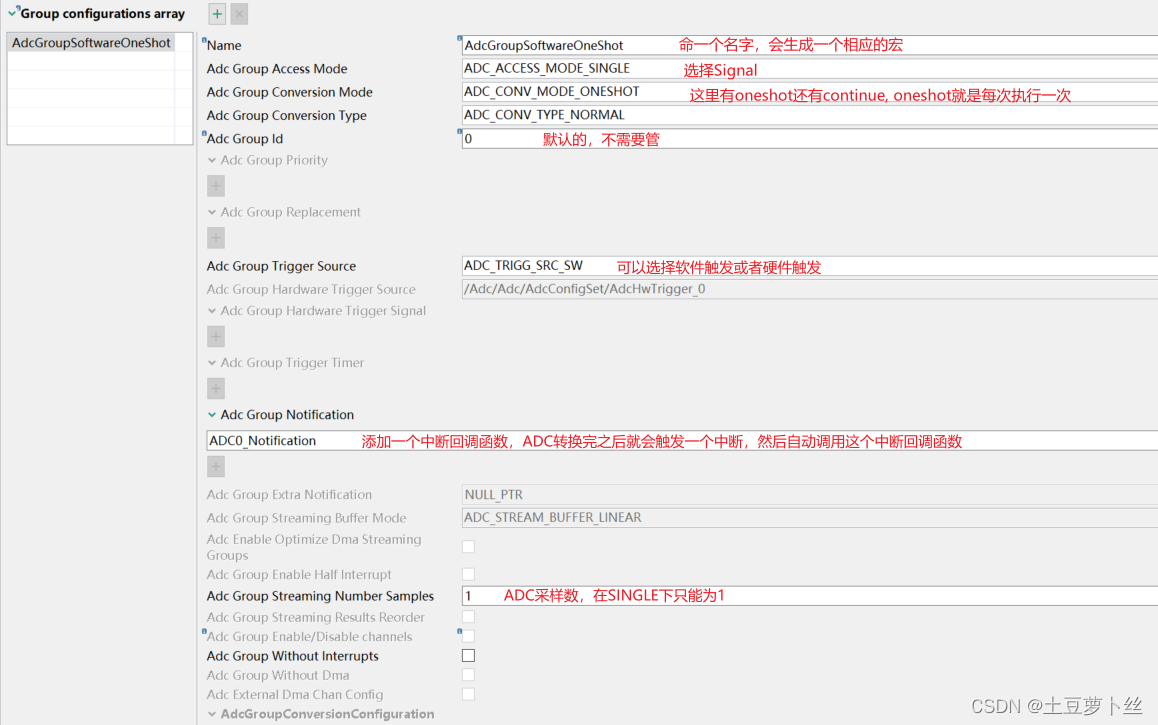Add an Adc Group Replacement element

point(215,237)
